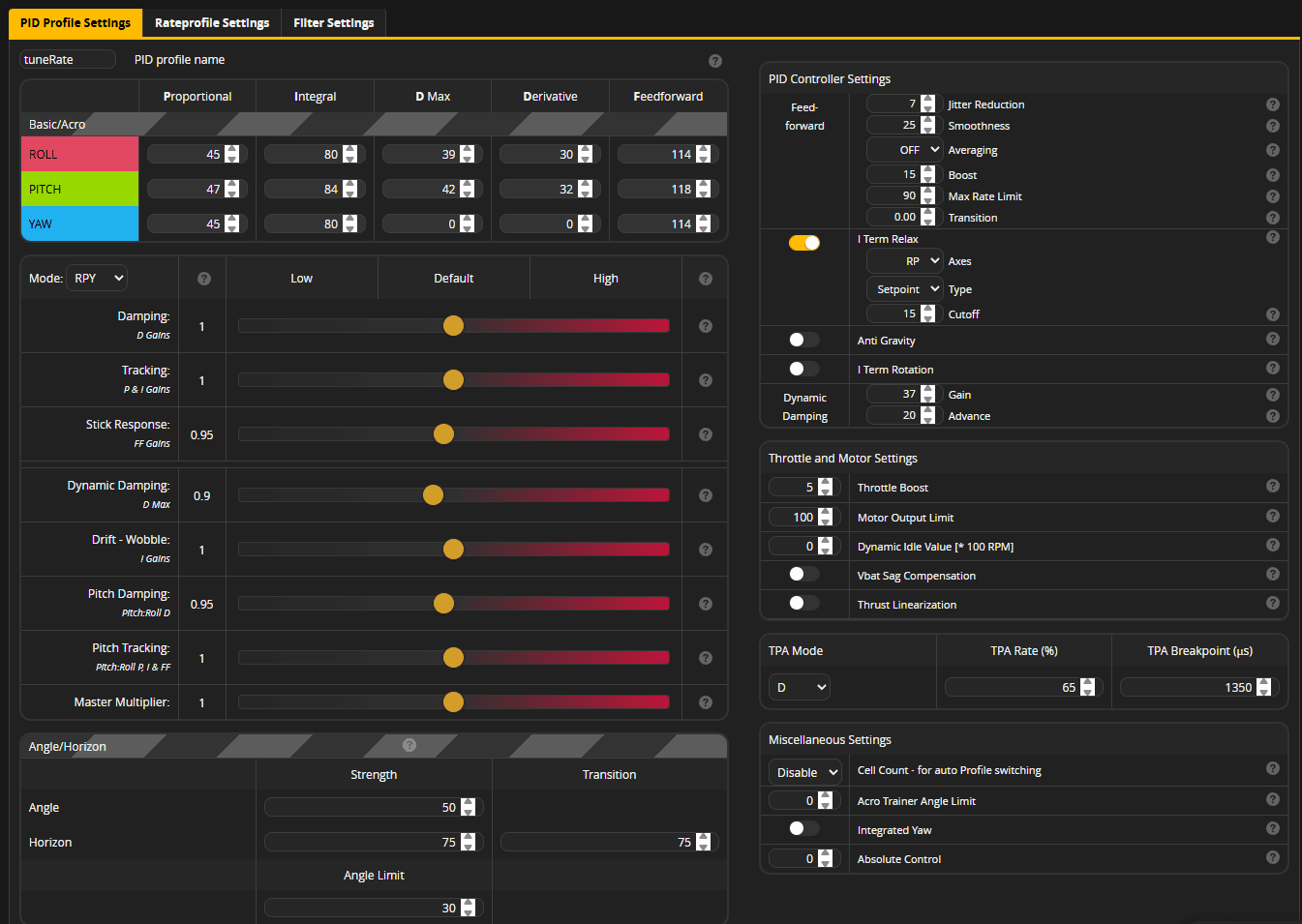
Task: Click the Roll Proportional value field
Action: pos(197,155)
